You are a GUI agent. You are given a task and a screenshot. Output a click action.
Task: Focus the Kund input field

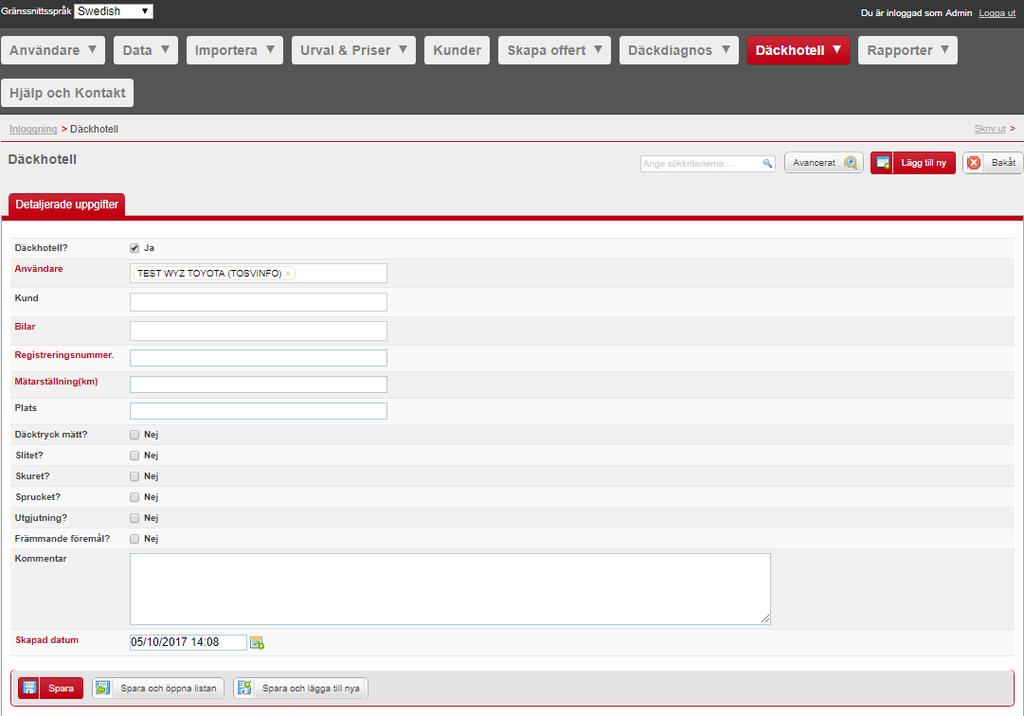point(258,302)
